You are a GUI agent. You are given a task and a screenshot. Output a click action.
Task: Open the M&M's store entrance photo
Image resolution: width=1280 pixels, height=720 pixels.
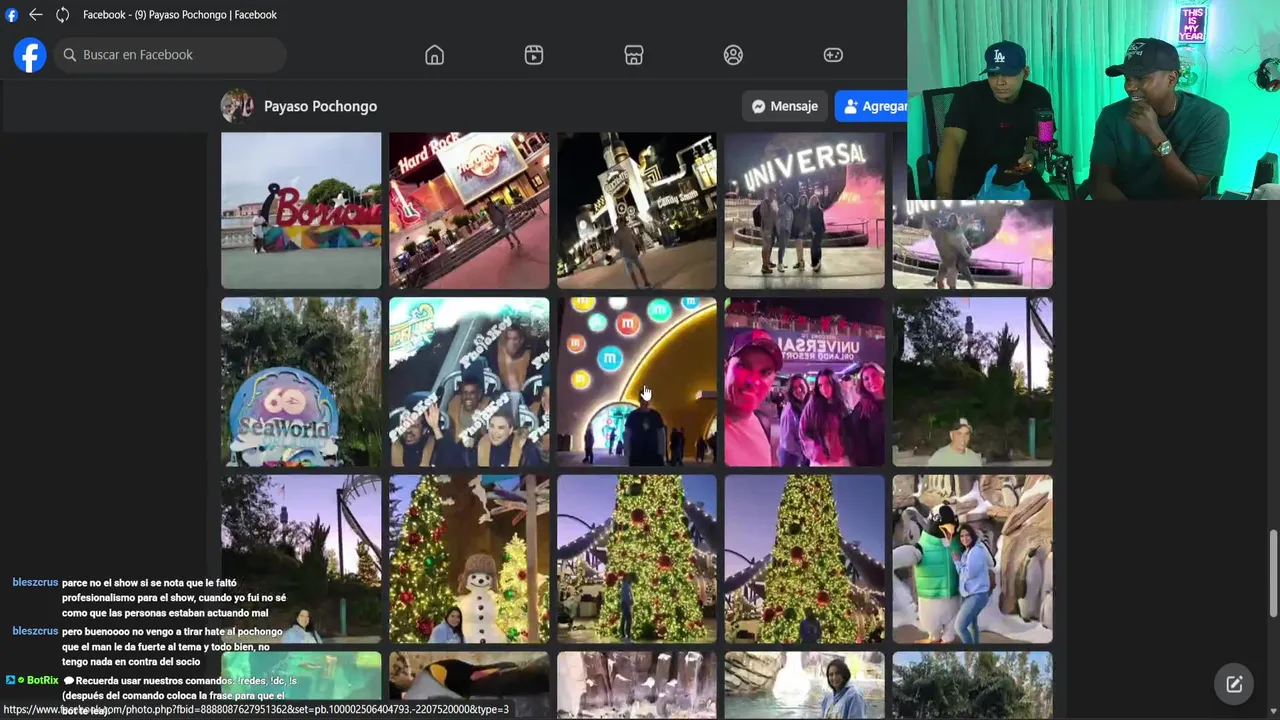(637, 382)
